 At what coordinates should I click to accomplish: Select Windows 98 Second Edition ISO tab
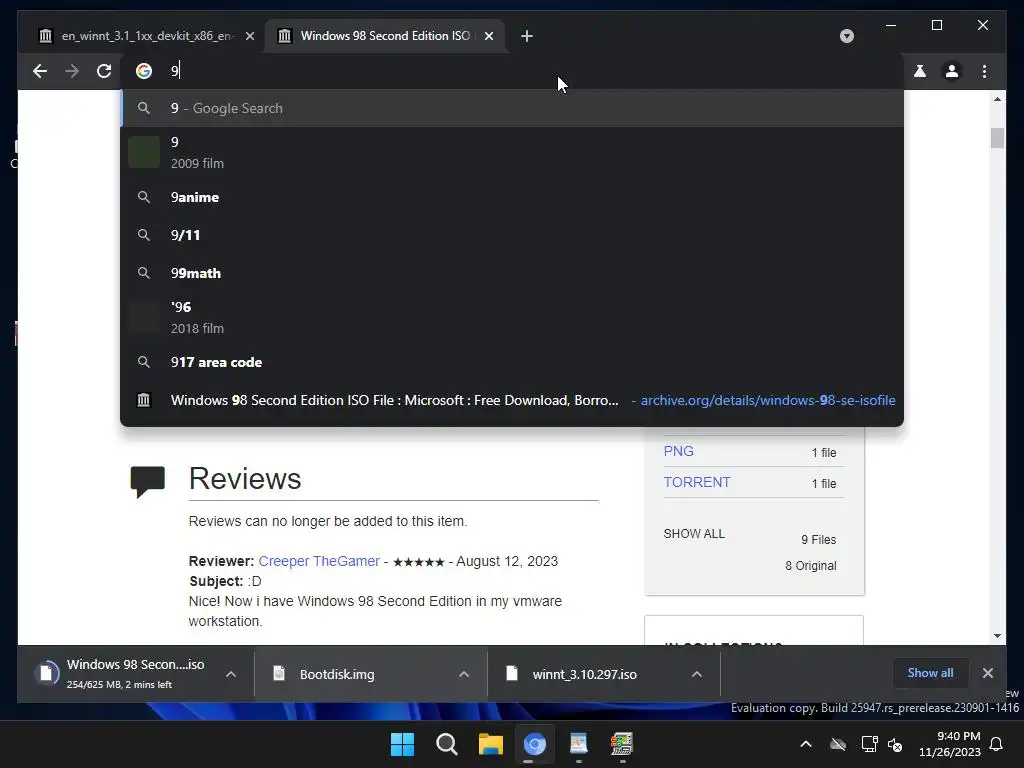pyautogui.click(x=385, y=36)
